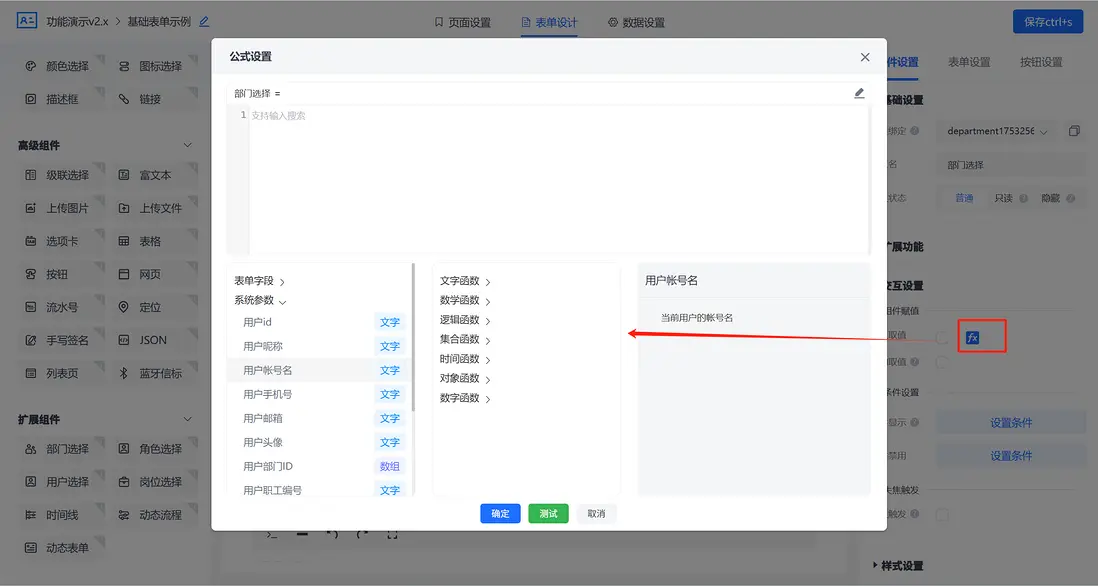
Task: Click the pencil edit icon beside 部门选择
Action: pyautogui.click(x=859, y=92)
